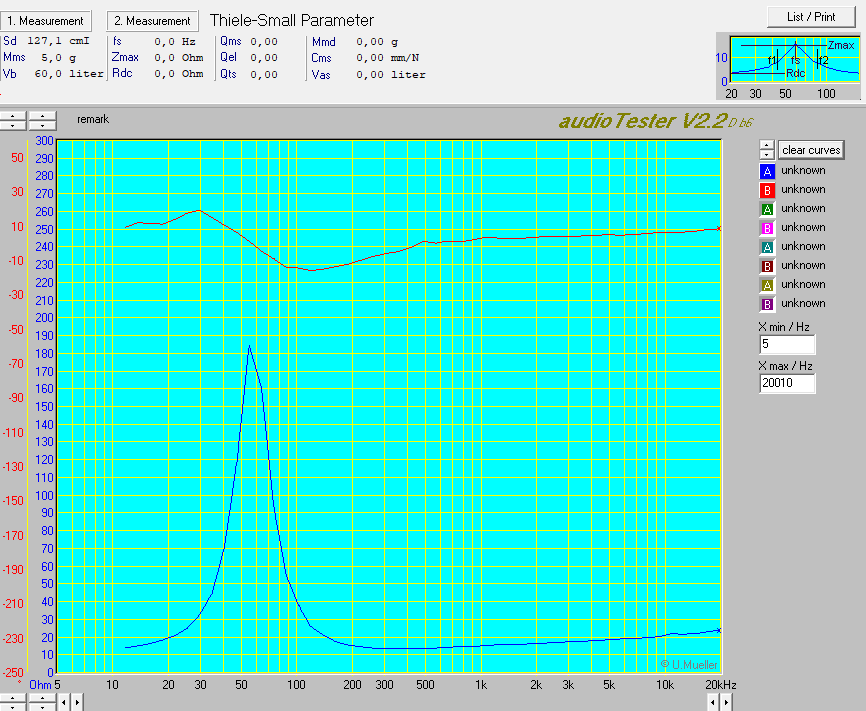Image resolution: width=866 pixels, height=711 pixels.
Task: Click the clear curves button
Action: tap(811, 150)
